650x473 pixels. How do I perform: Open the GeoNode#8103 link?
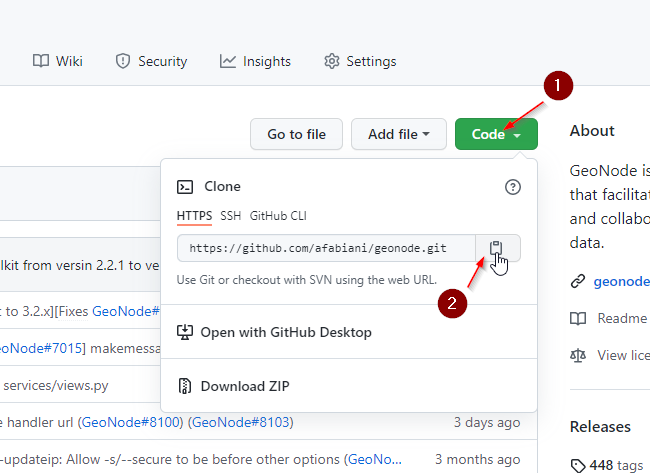tap(241, 422)
